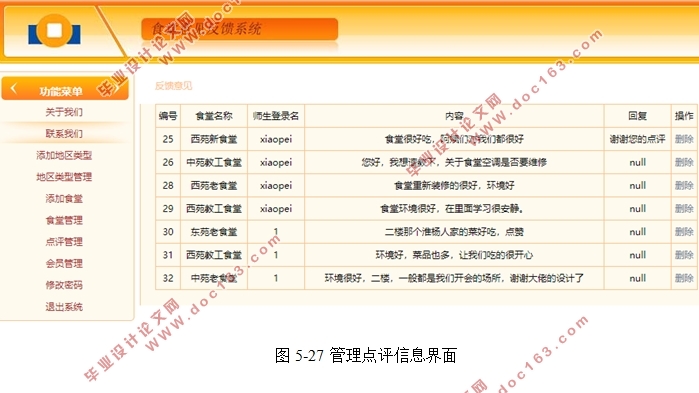Delete feedback entry number 25

click(684, 139)
